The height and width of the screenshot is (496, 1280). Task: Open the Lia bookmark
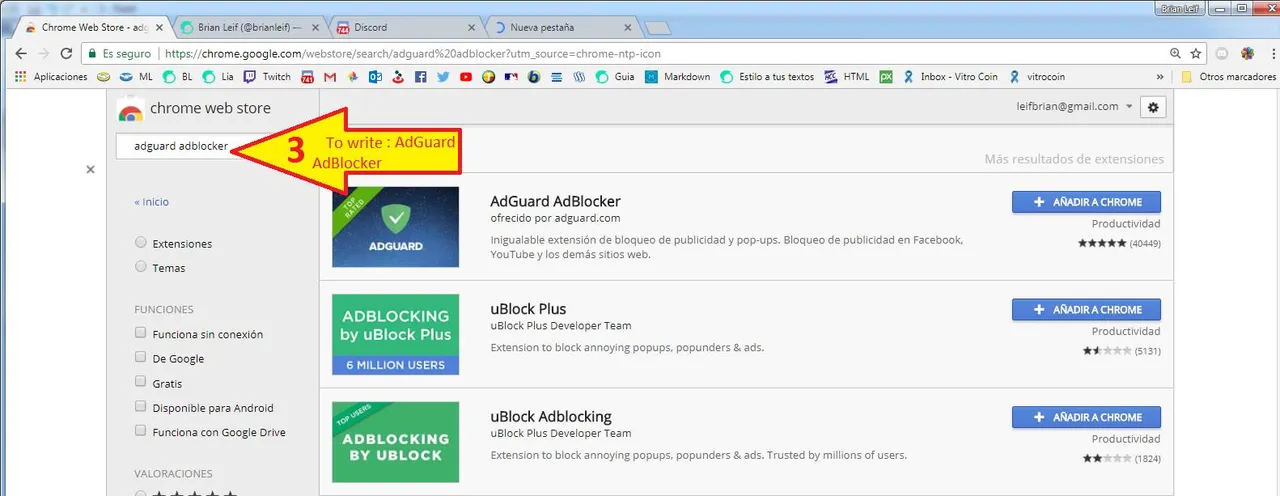(x=218, y=76)
